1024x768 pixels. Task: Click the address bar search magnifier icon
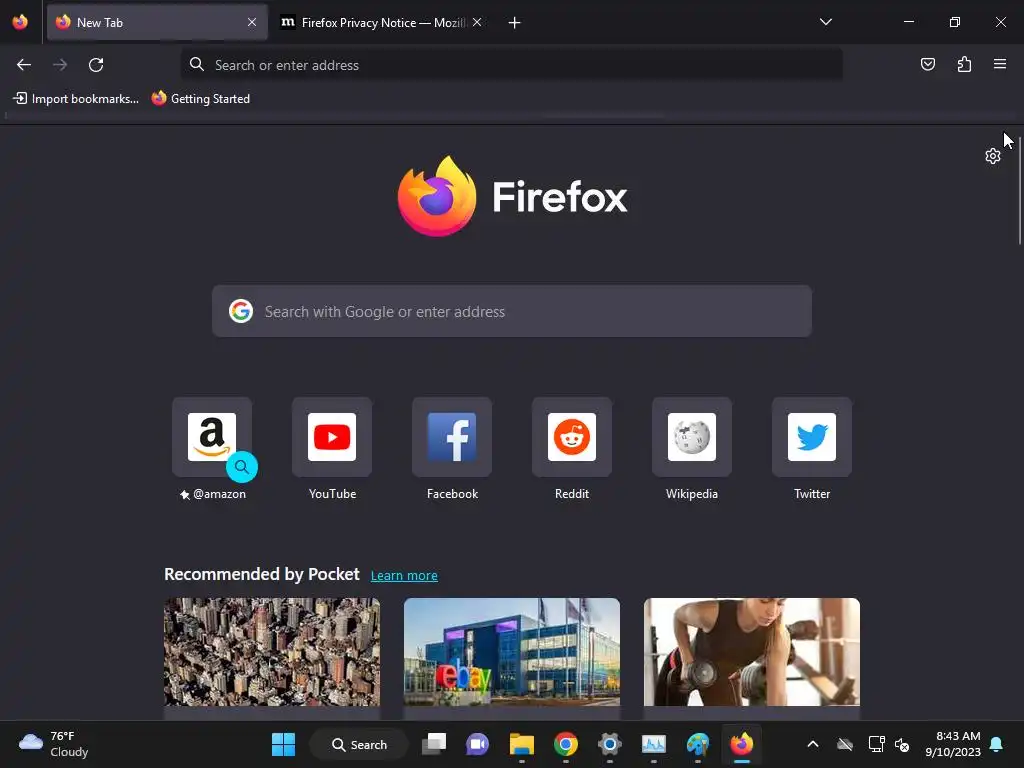[197, 64]
